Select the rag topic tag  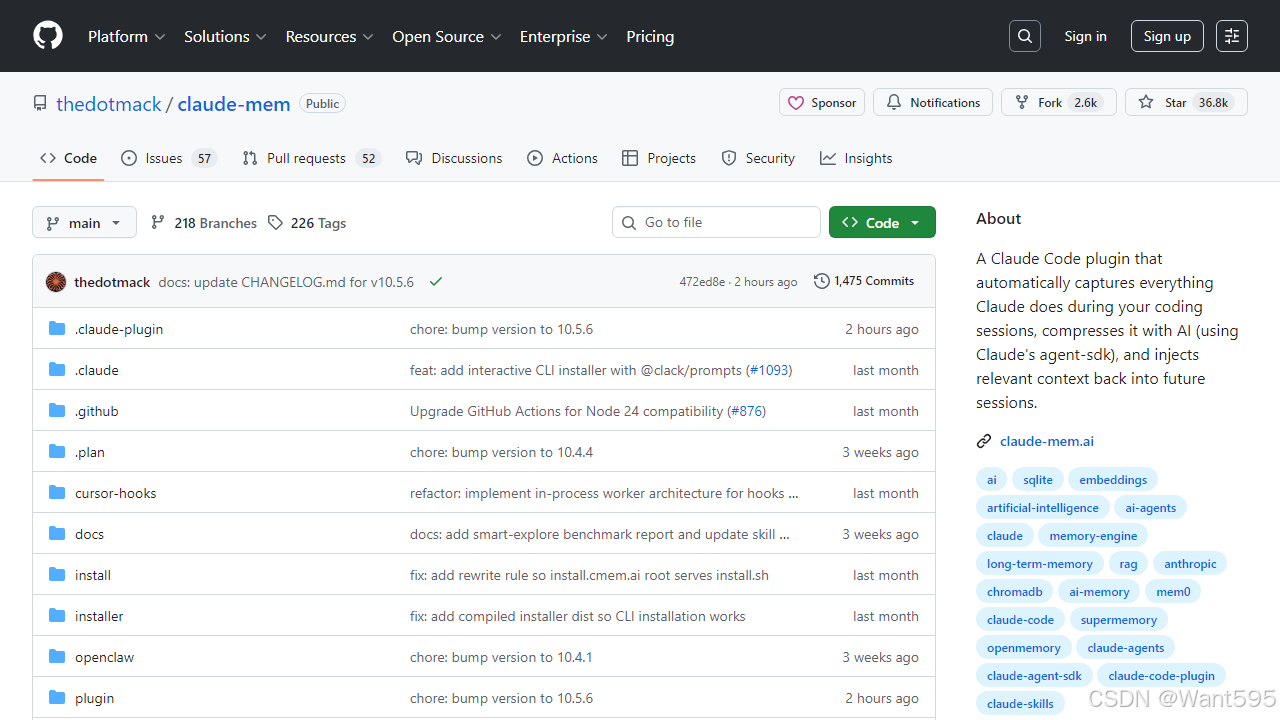pyautogui.click(x=1129, y=564)
